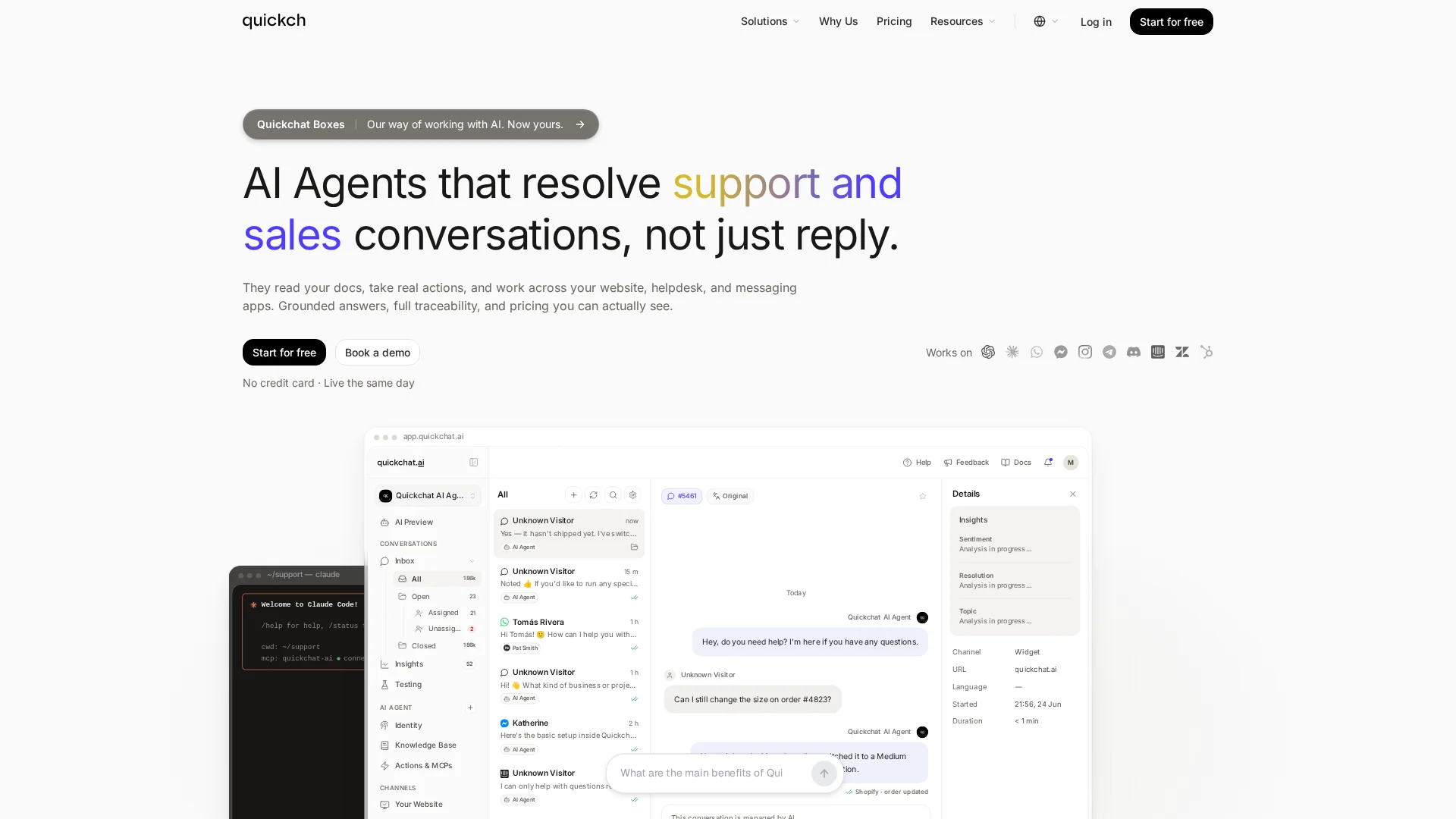The image size is (1456, 819).
Task: Close the Details panel
Action: tap(1073, 494)
